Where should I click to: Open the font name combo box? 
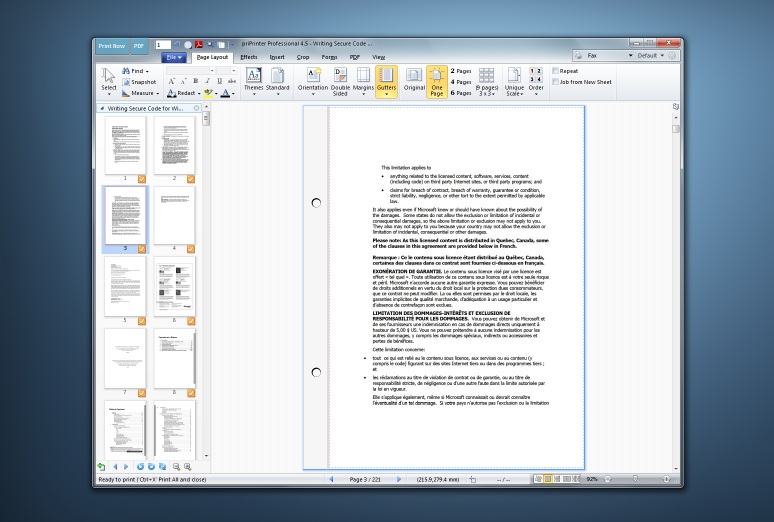click(190, 71)
